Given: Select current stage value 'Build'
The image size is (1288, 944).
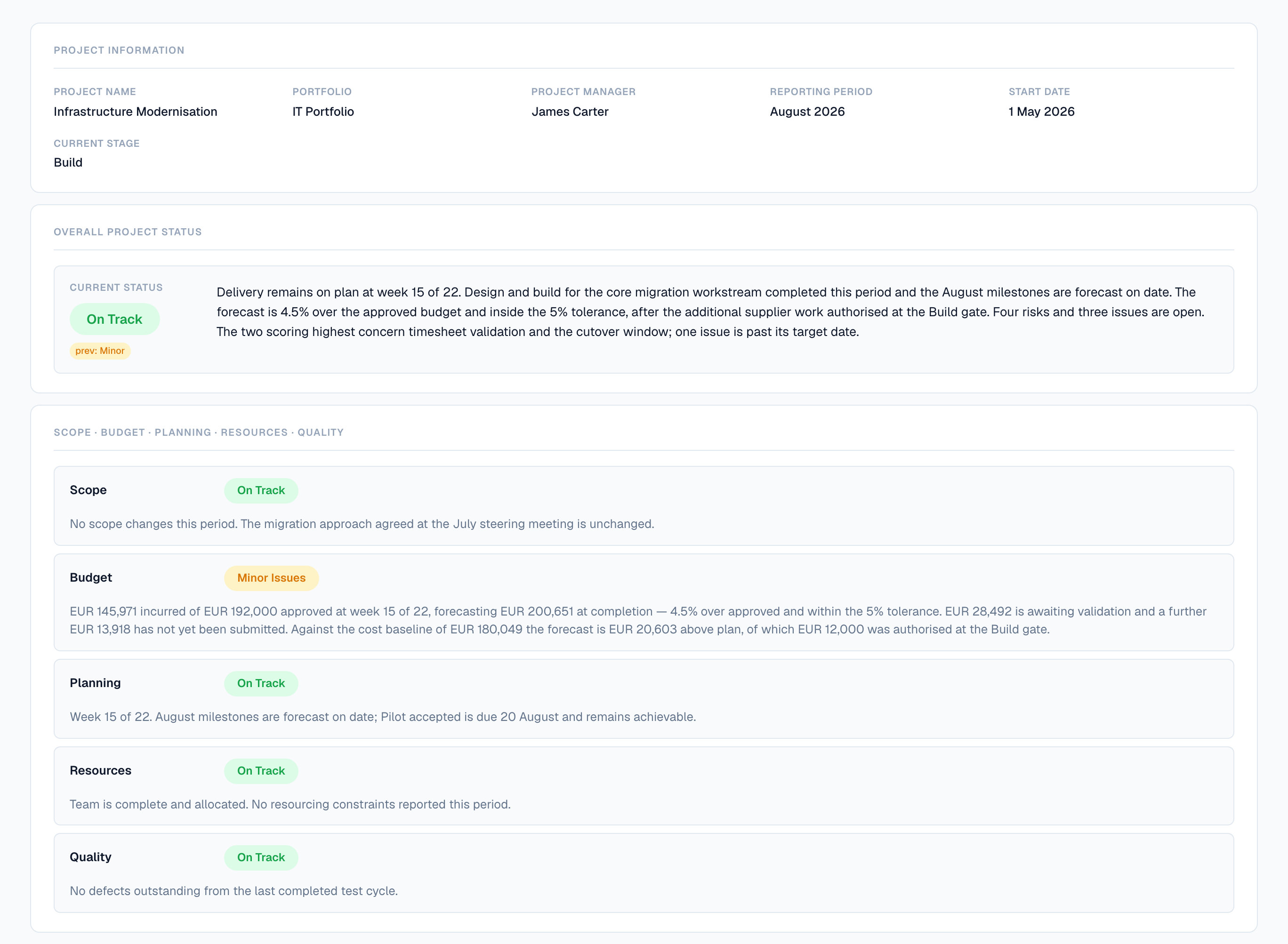Looking at the screenshot, I should tap(68, 162).
